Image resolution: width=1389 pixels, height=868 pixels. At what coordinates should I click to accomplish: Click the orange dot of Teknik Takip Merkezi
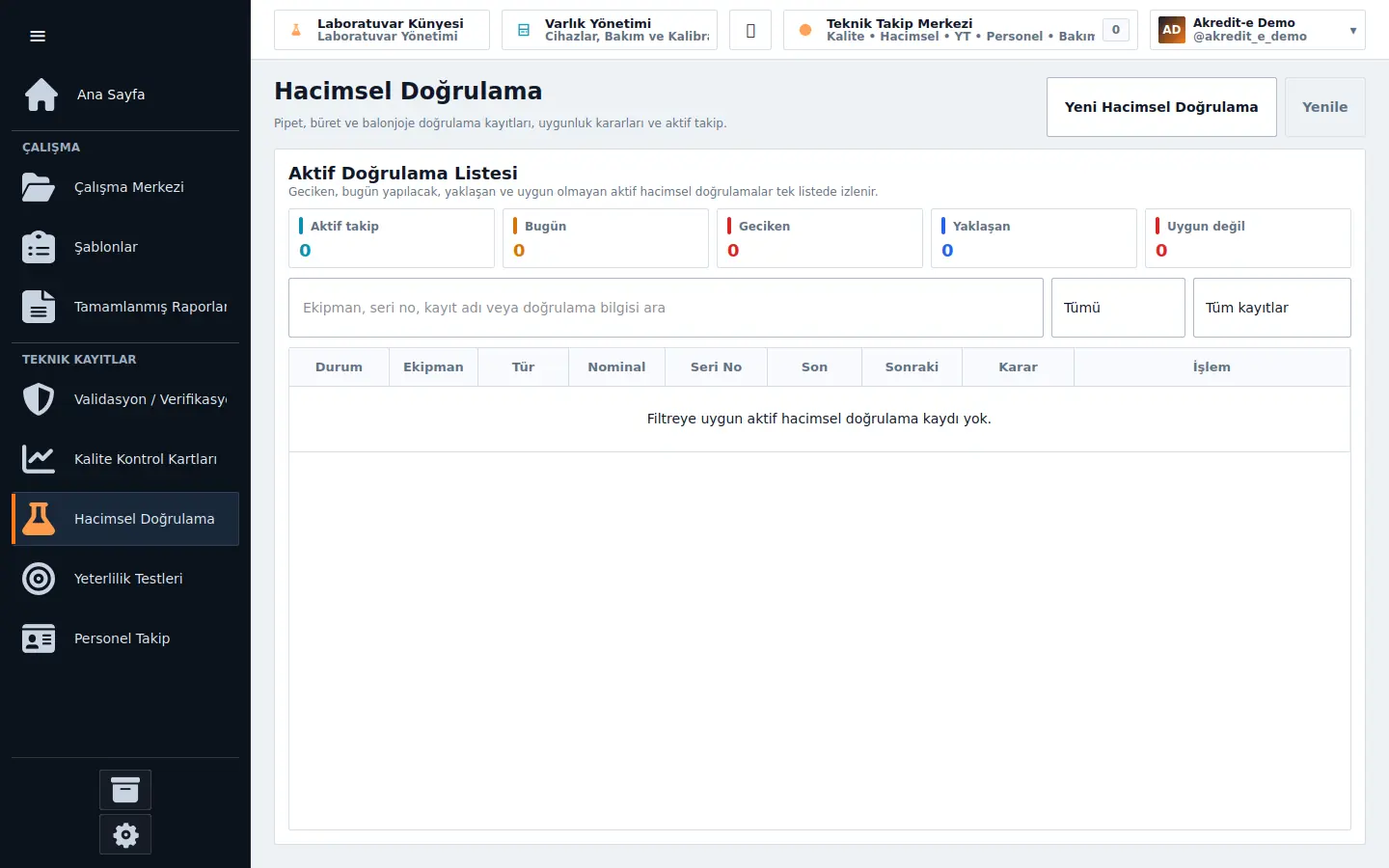tap(805, 30)
